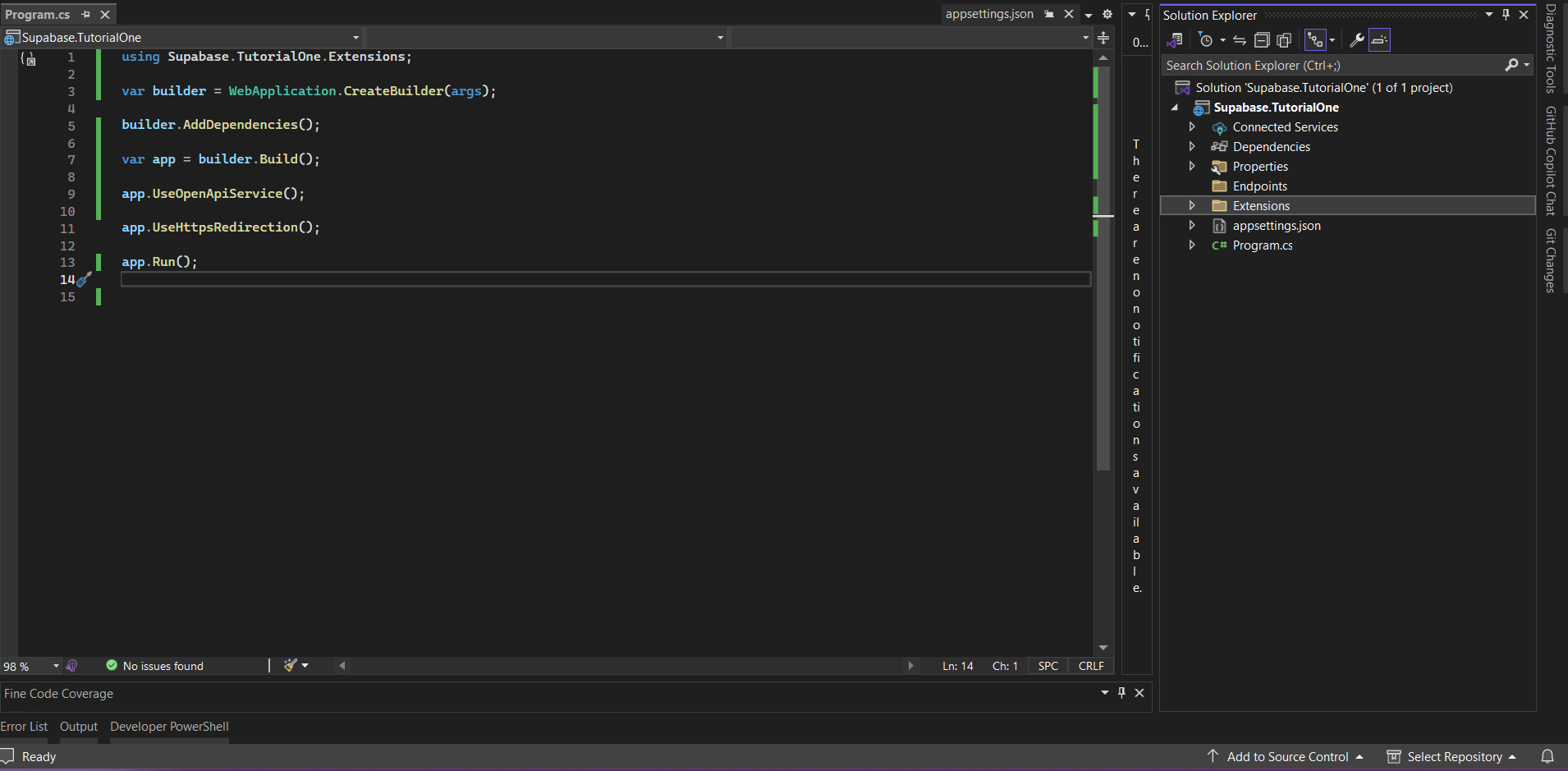Pin the Program.cs editor tab
This screenshot has width=1568, height=771.
(85, 15)
